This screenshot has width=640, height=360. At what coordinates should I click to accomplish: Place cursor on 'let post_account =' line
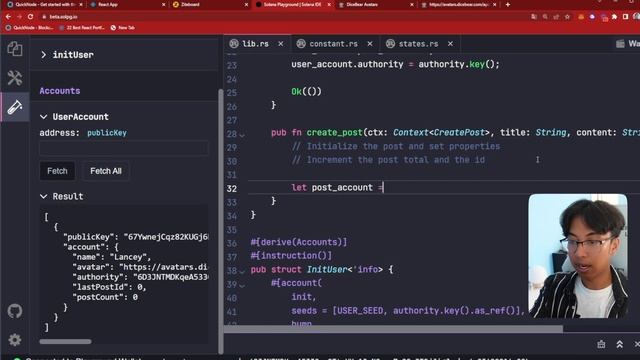click(337, 188)
